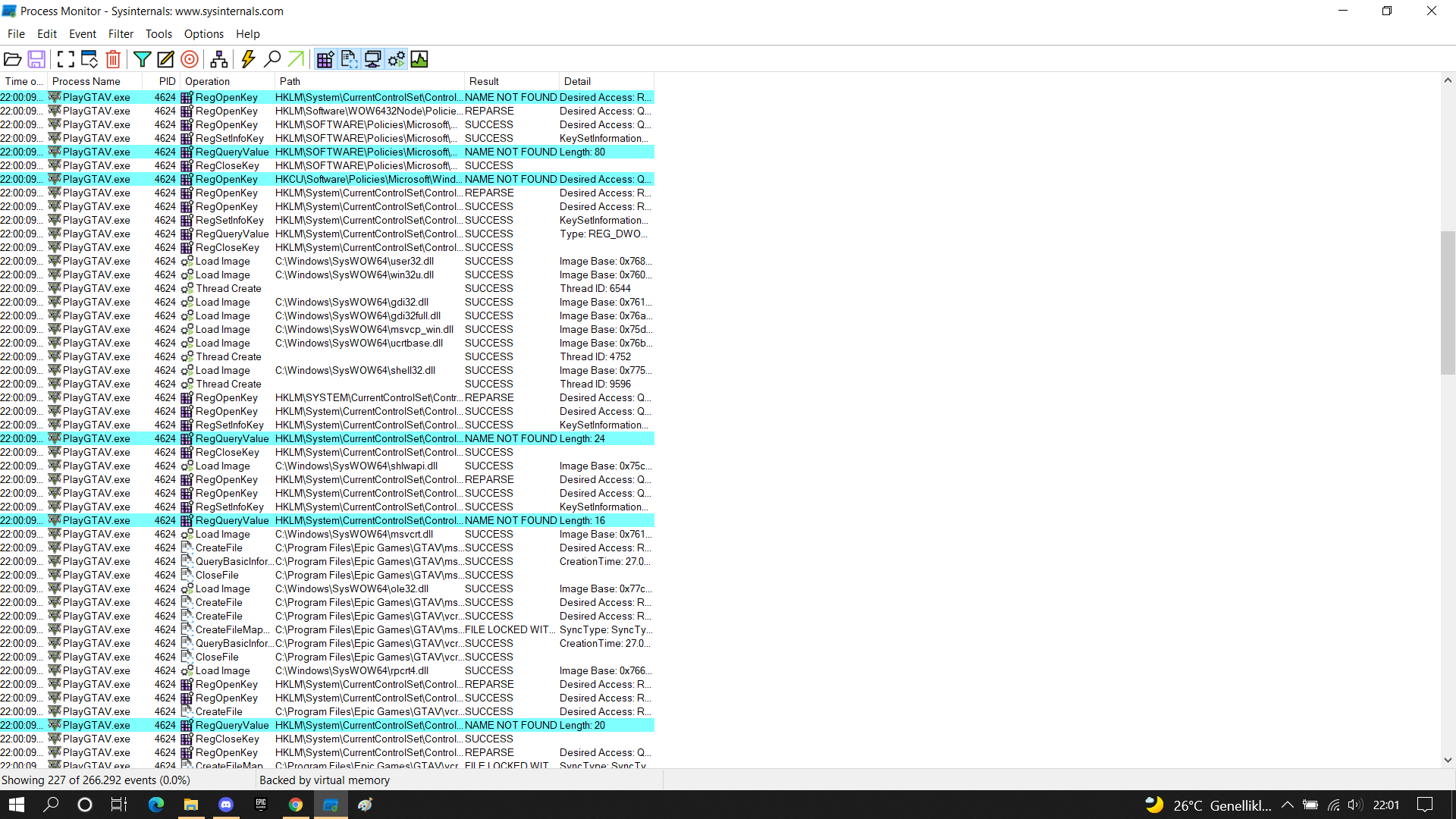
Task: Click the Open file toolbar icon
Action: [x=12, y=59]
